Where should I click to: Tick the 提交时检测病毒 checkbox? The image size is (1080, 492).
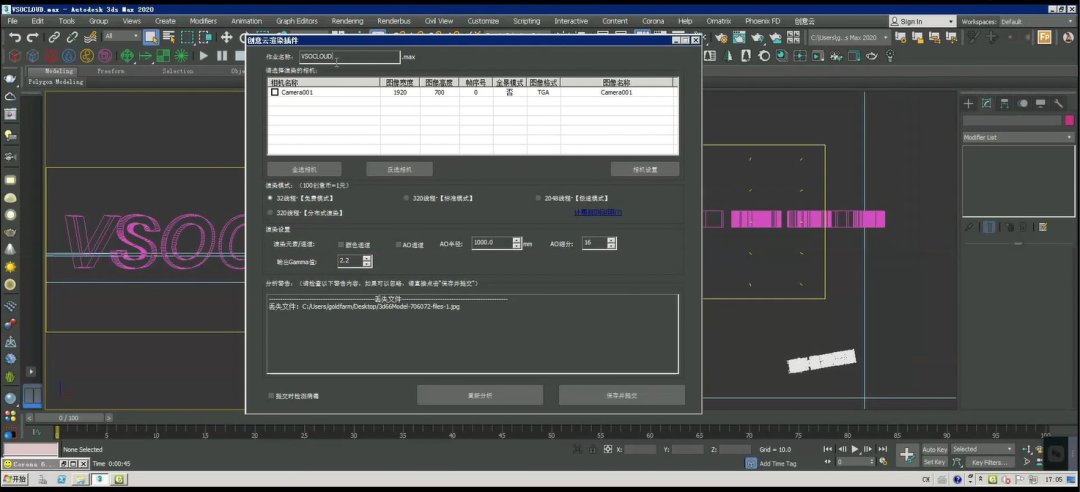271,396
